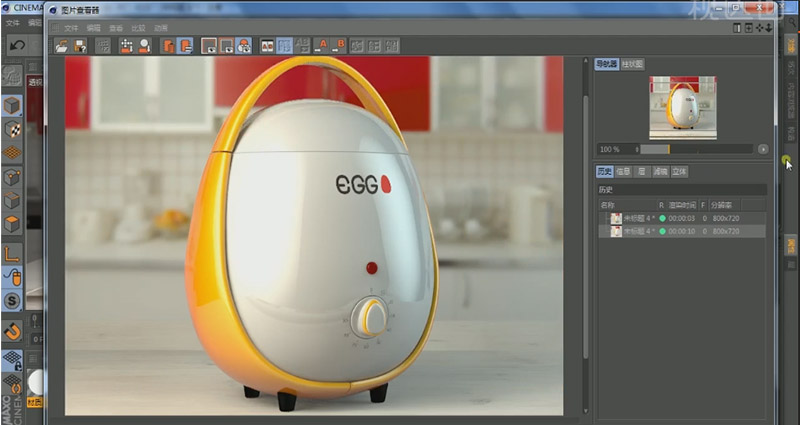Viewport: 800px width, 425px height.
Task: Set image as B icon
Action: [x=338, y=46]
